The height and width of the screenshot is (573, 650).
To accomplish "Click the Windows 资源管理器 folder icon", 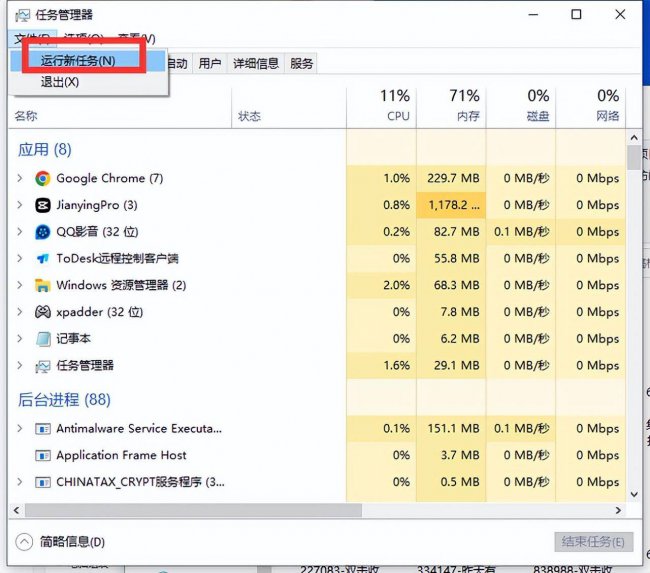I will point(43,285).
